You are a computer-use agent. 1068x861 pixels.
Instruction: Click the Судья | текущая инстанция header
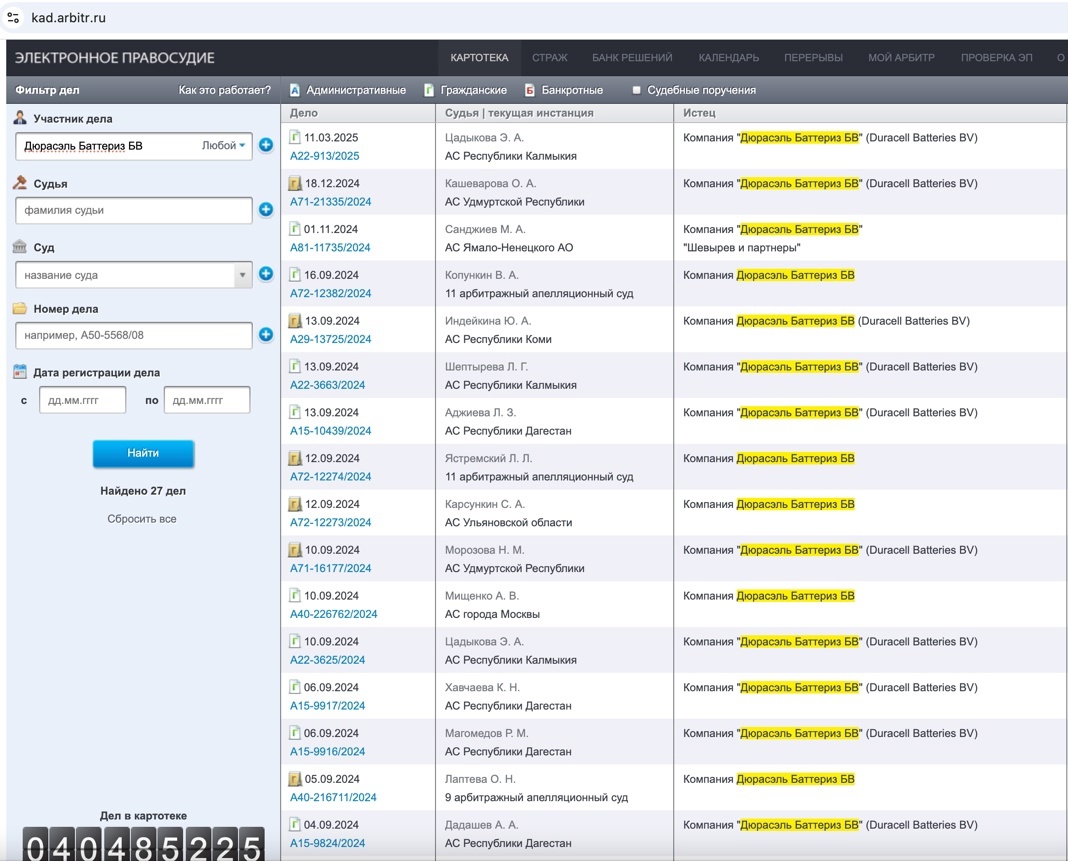click(x=519, y=112)
